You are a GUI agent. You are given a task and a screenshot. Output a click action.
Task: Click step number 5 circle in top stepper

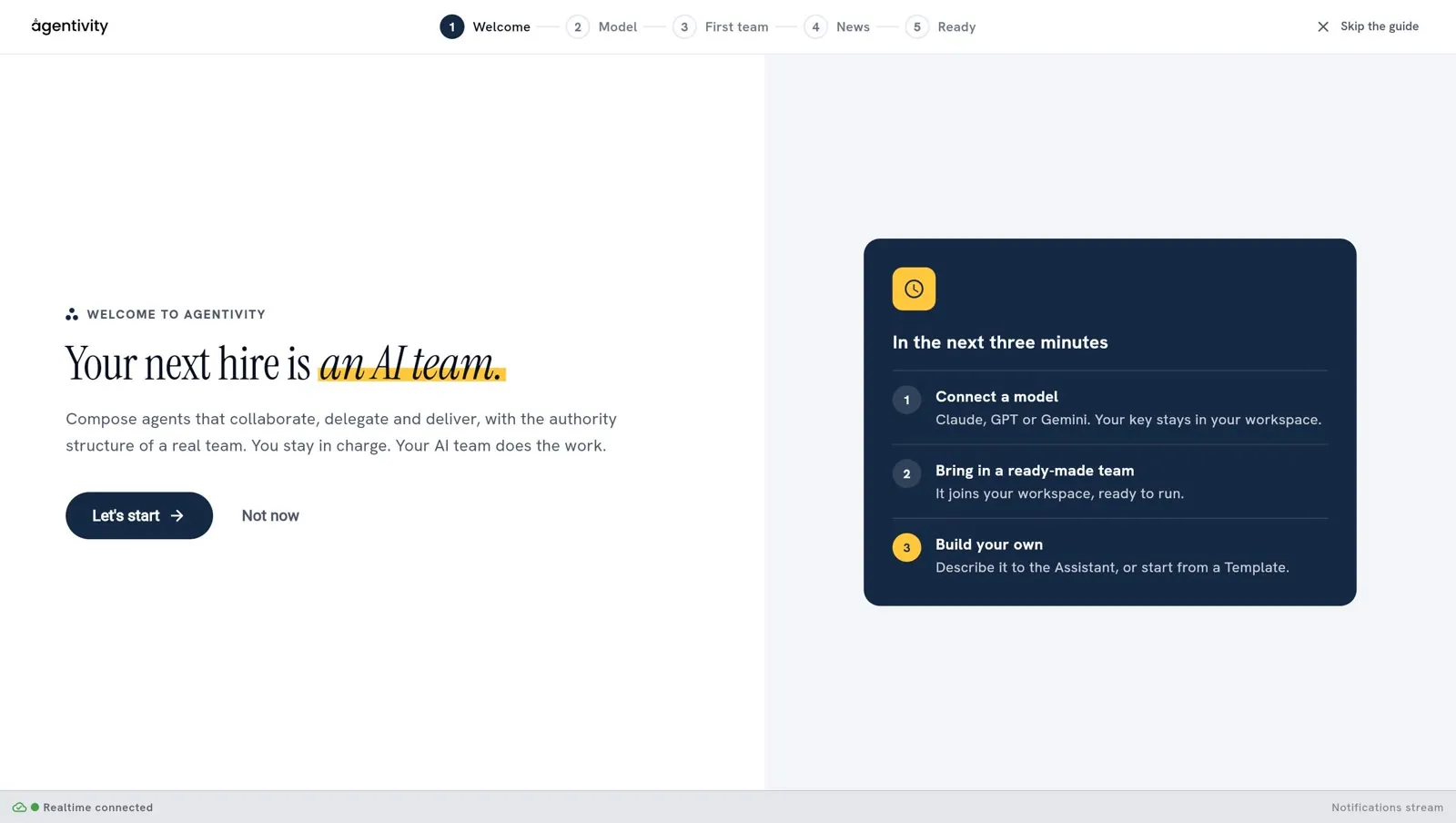917,27
